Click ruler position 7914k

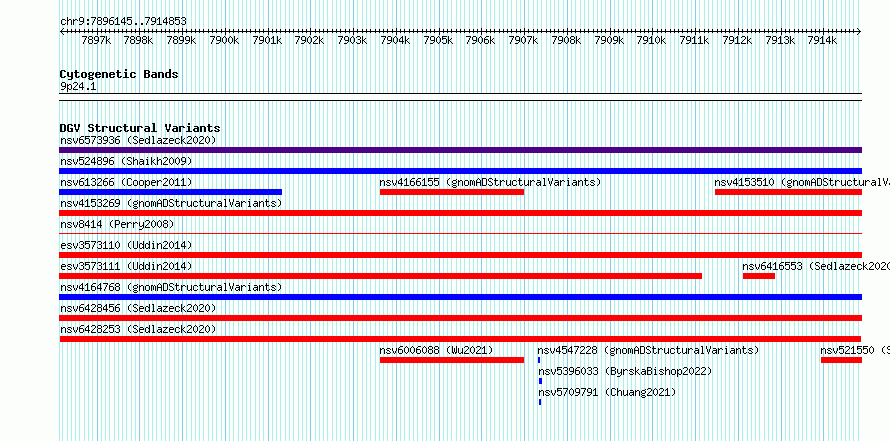coord(822,40)
